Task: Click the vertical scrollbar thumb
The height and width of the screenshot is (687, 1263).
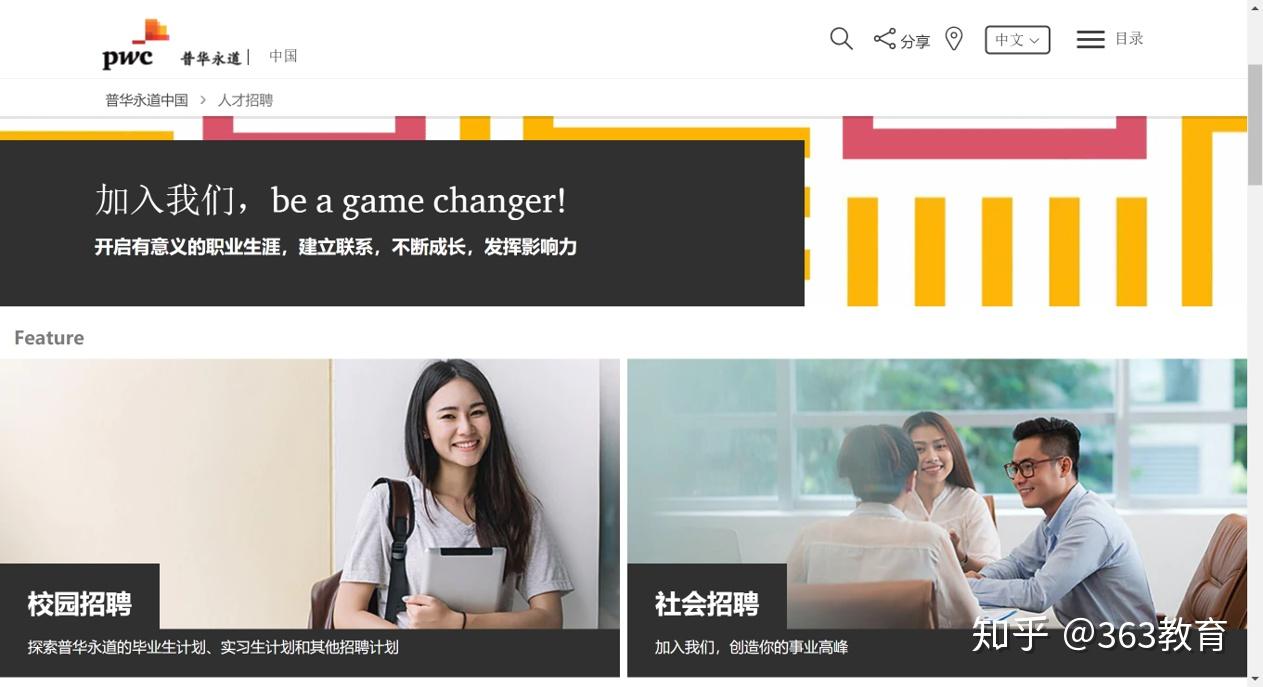Action: click(1255, 124)
